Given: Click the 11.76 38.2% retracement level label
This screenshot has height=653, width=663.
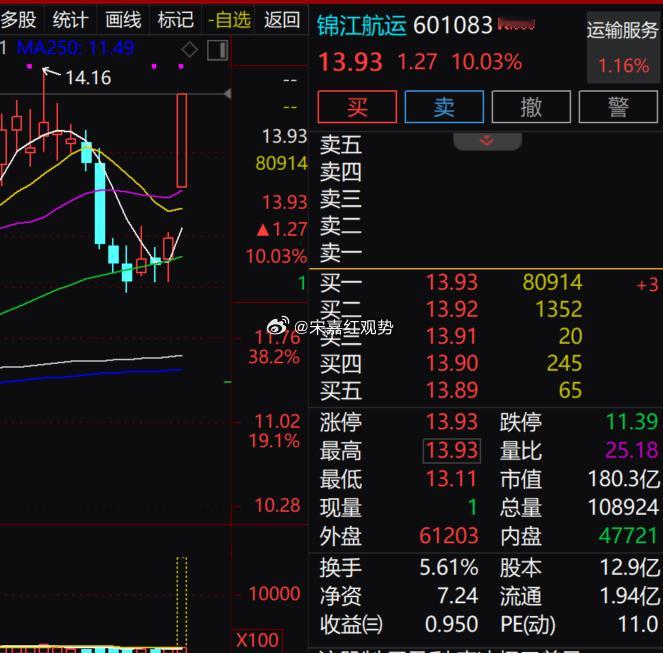Looking at the screenshot, I should tap(275, 348).
